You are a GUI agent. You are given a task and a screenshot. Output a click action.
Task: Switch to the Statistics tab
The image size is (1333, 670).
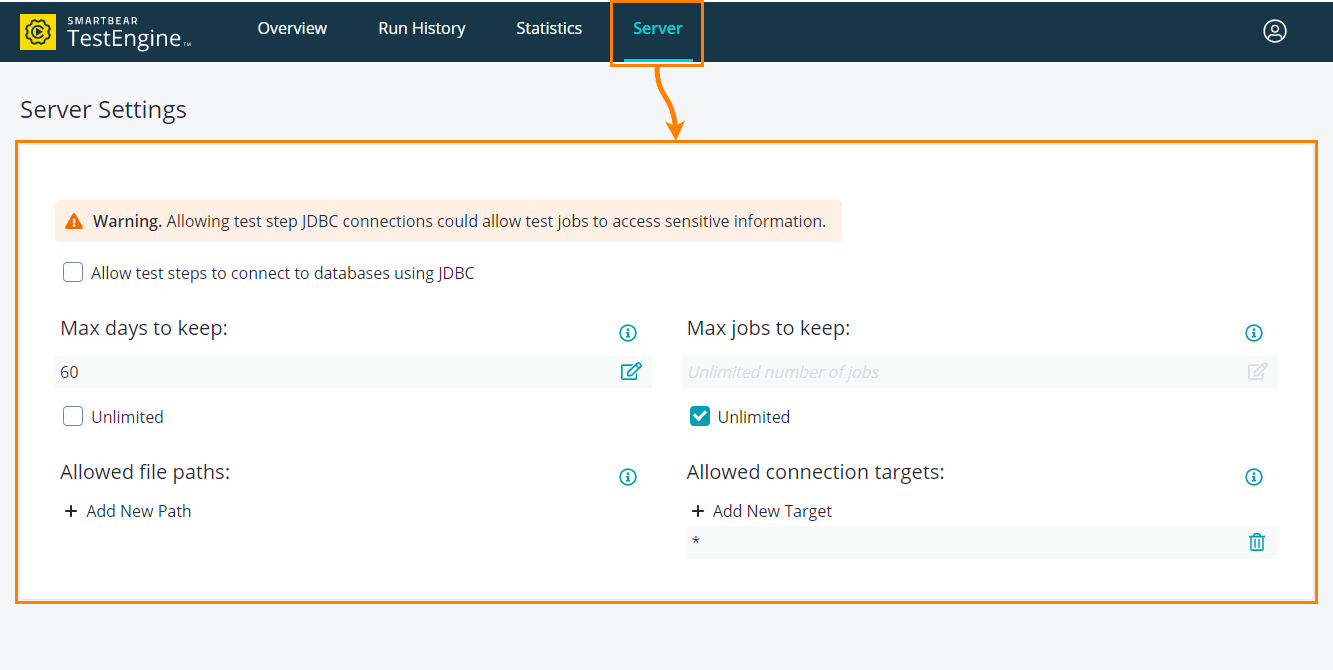tap(548, 28)
